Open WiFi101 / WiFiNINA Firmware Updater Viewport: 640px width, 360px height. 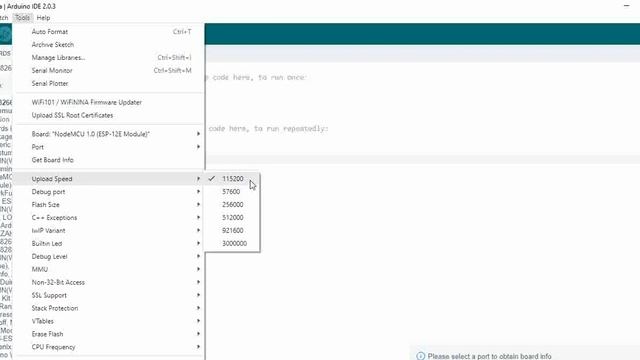coord(108,102)
